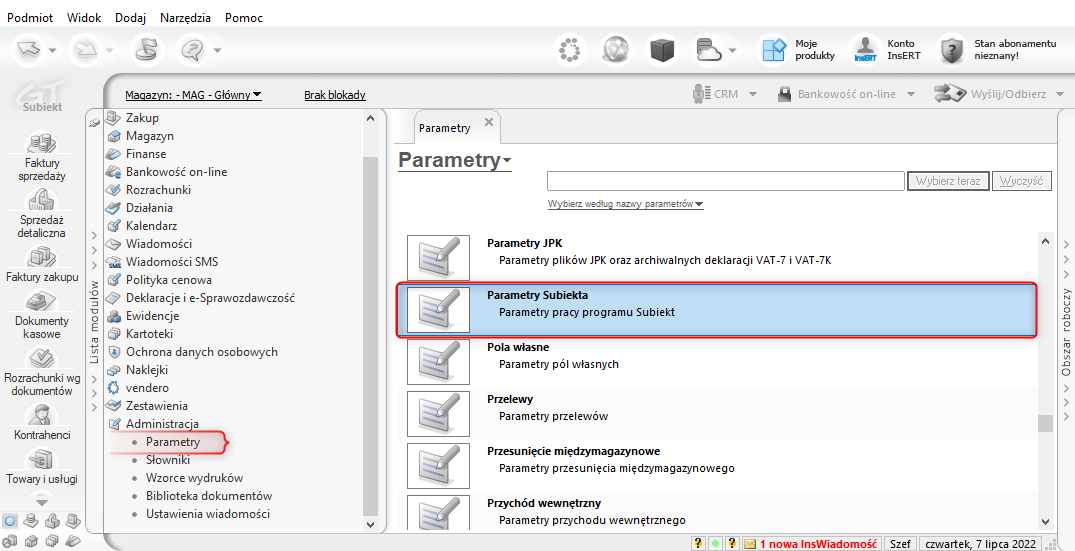Click green status dot in status bar
The height and width of the screenshot is (551, 1075).
[x=715, y=543]
